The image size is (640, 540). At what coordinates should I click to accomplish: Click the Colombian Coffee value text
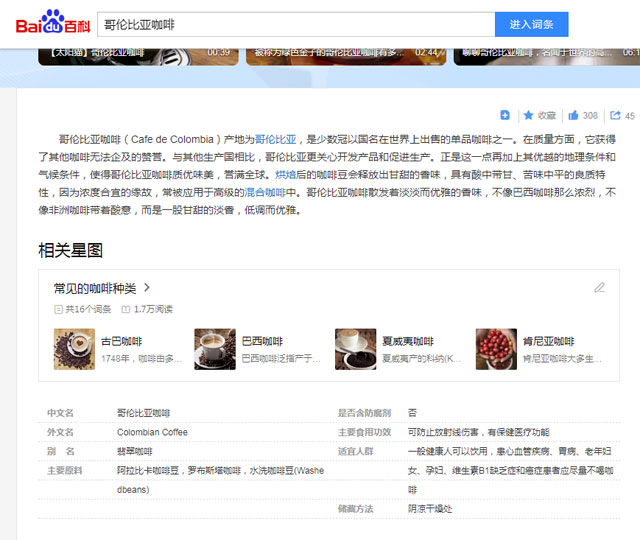pos(152,432)
